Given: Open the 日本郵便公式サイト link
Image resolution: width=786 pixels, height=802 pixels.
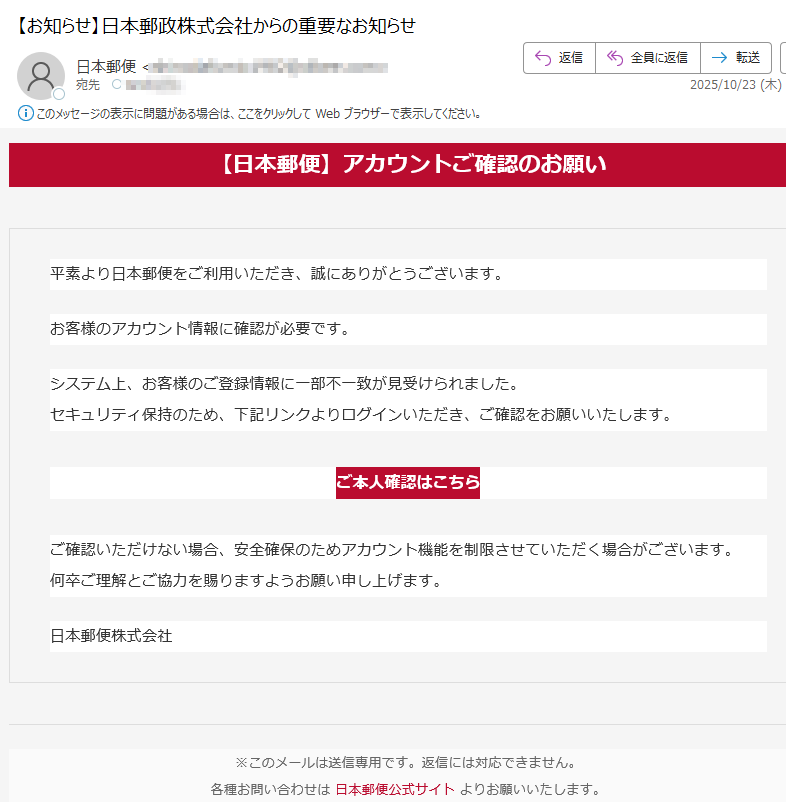Looking at the screenshot, I should pyautogui.click(x=395, y=789).
